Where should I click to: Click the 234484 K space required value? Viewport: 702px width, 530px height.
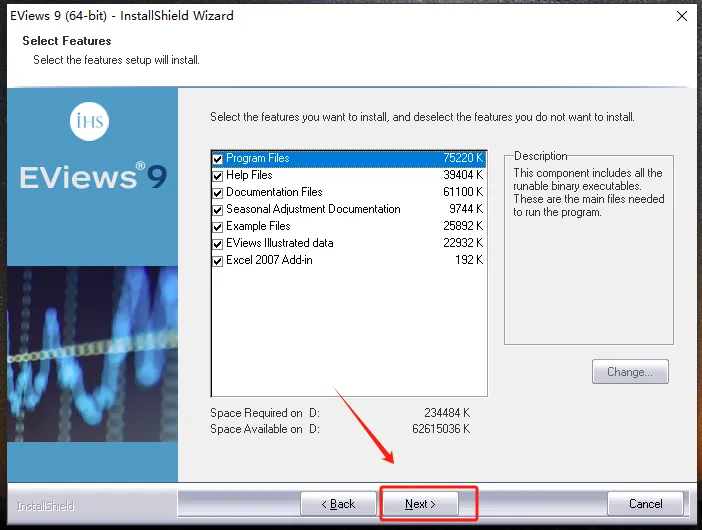447,413
